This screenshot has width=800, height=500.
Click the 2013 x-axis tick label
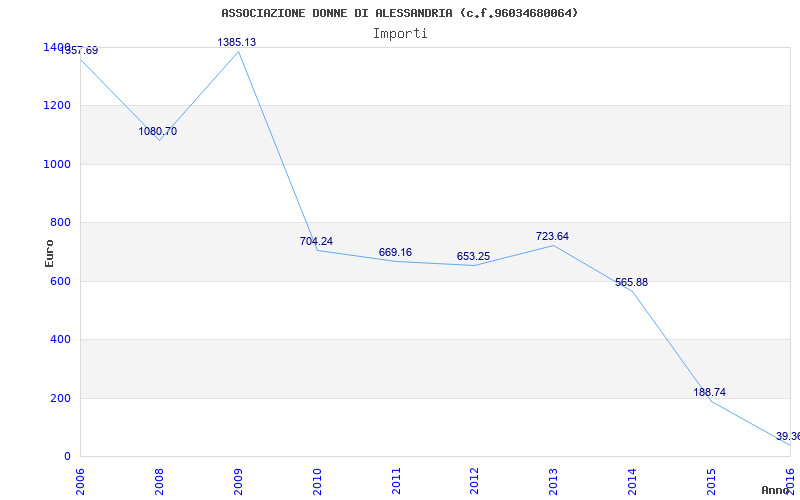554,481
